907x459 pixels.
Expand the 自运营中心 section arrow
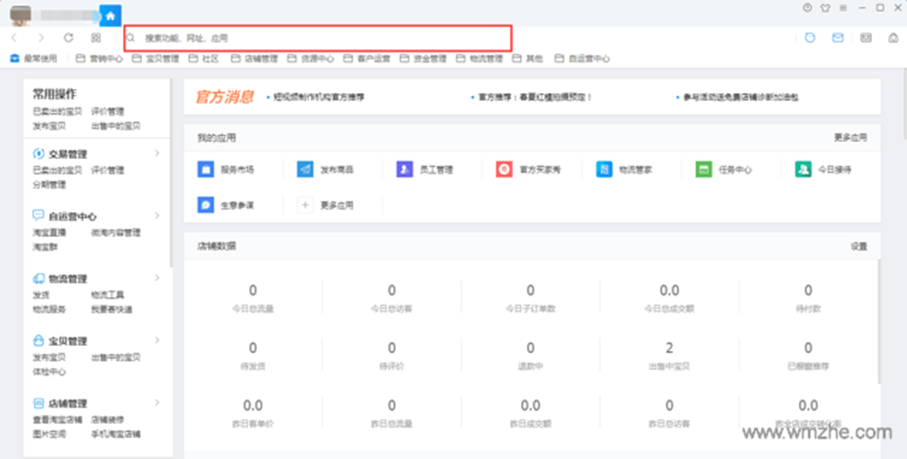[158, 215]
